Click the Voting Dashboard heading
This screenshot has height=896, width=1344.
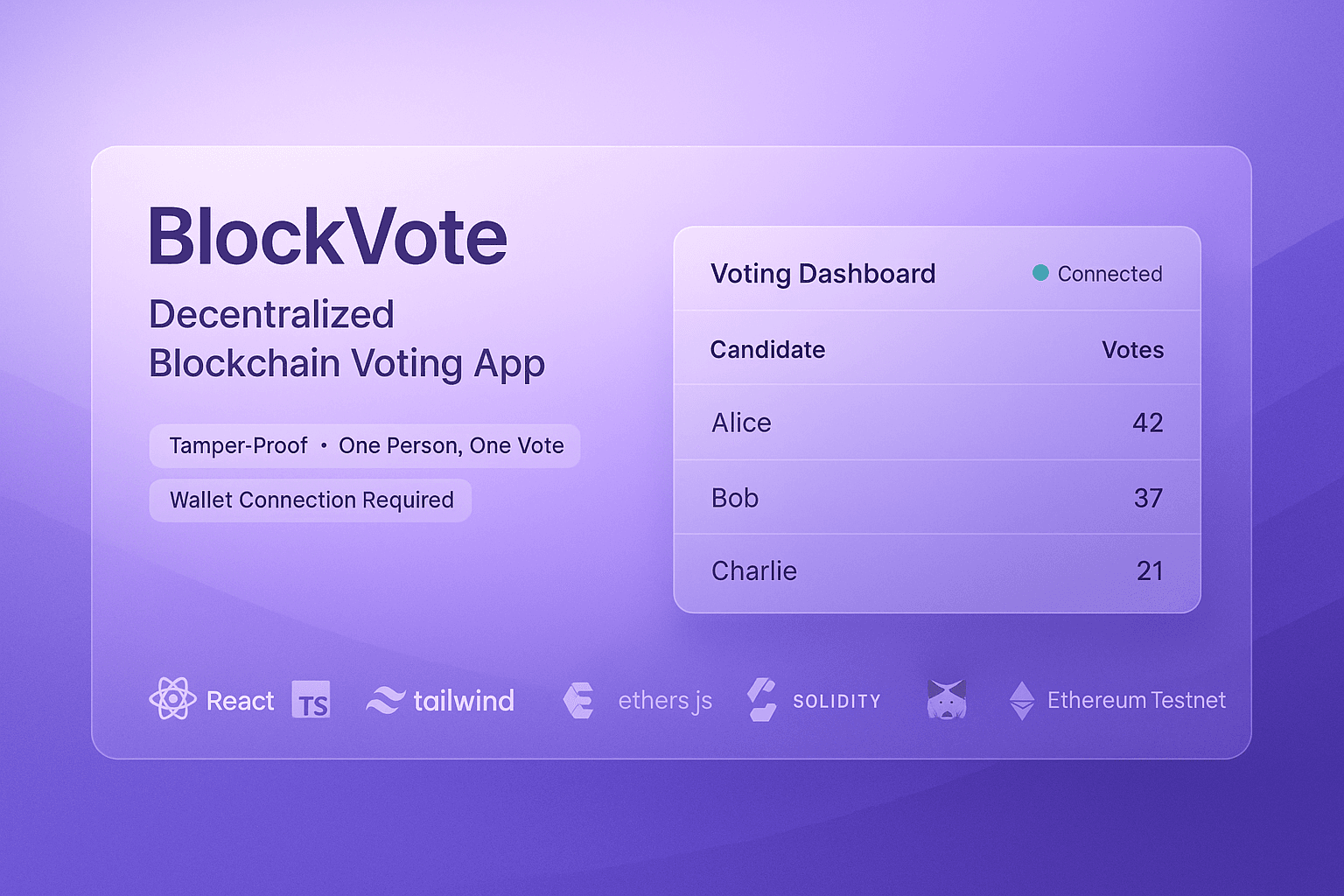(x=822, y=274)
